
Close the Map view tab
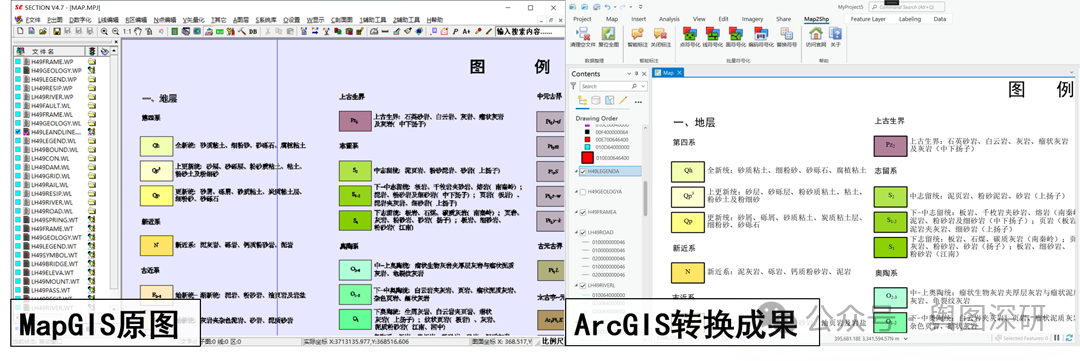(679, 72)
